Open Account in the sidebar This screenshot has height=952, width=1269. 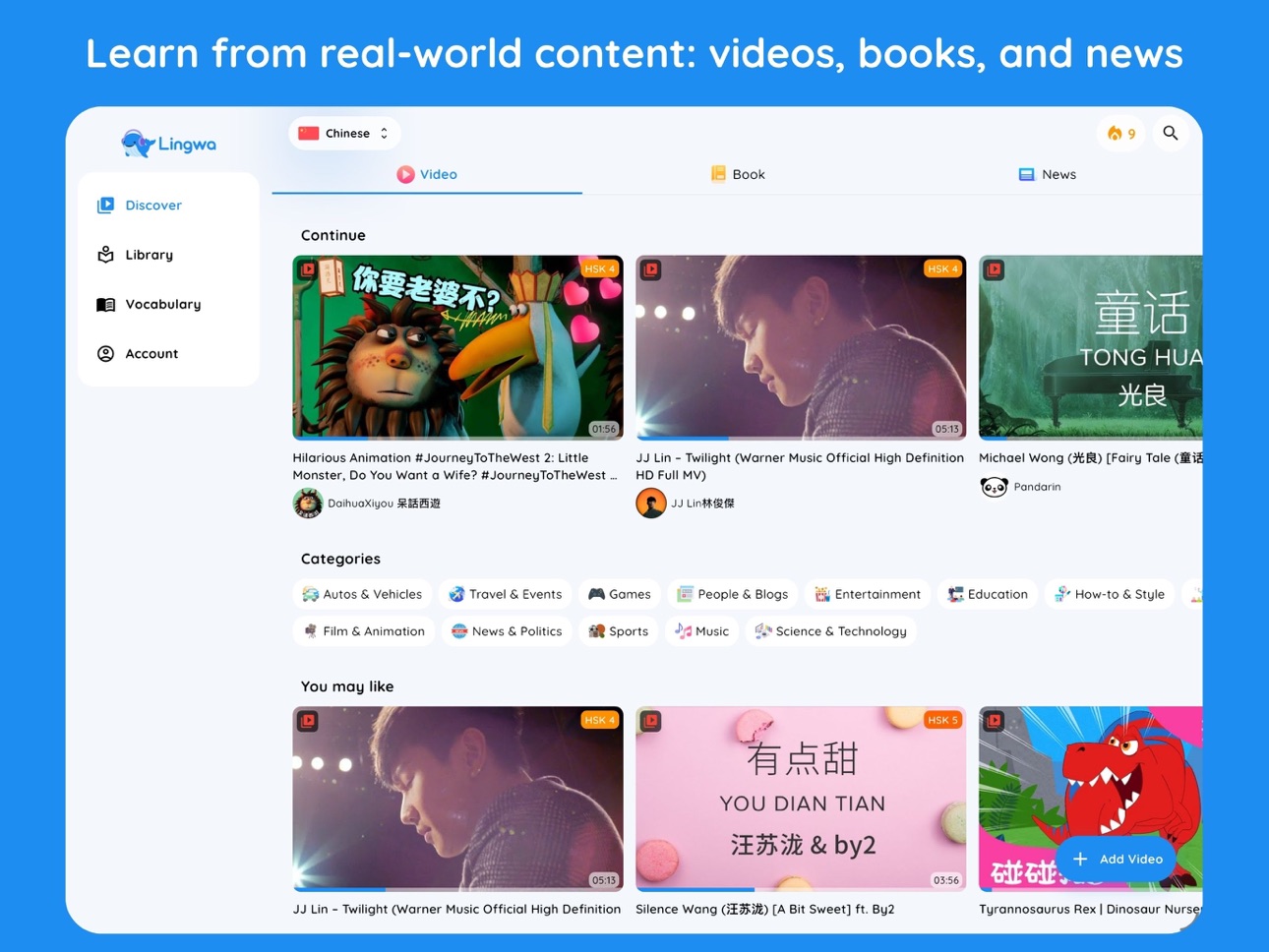[x=168, y=353]
